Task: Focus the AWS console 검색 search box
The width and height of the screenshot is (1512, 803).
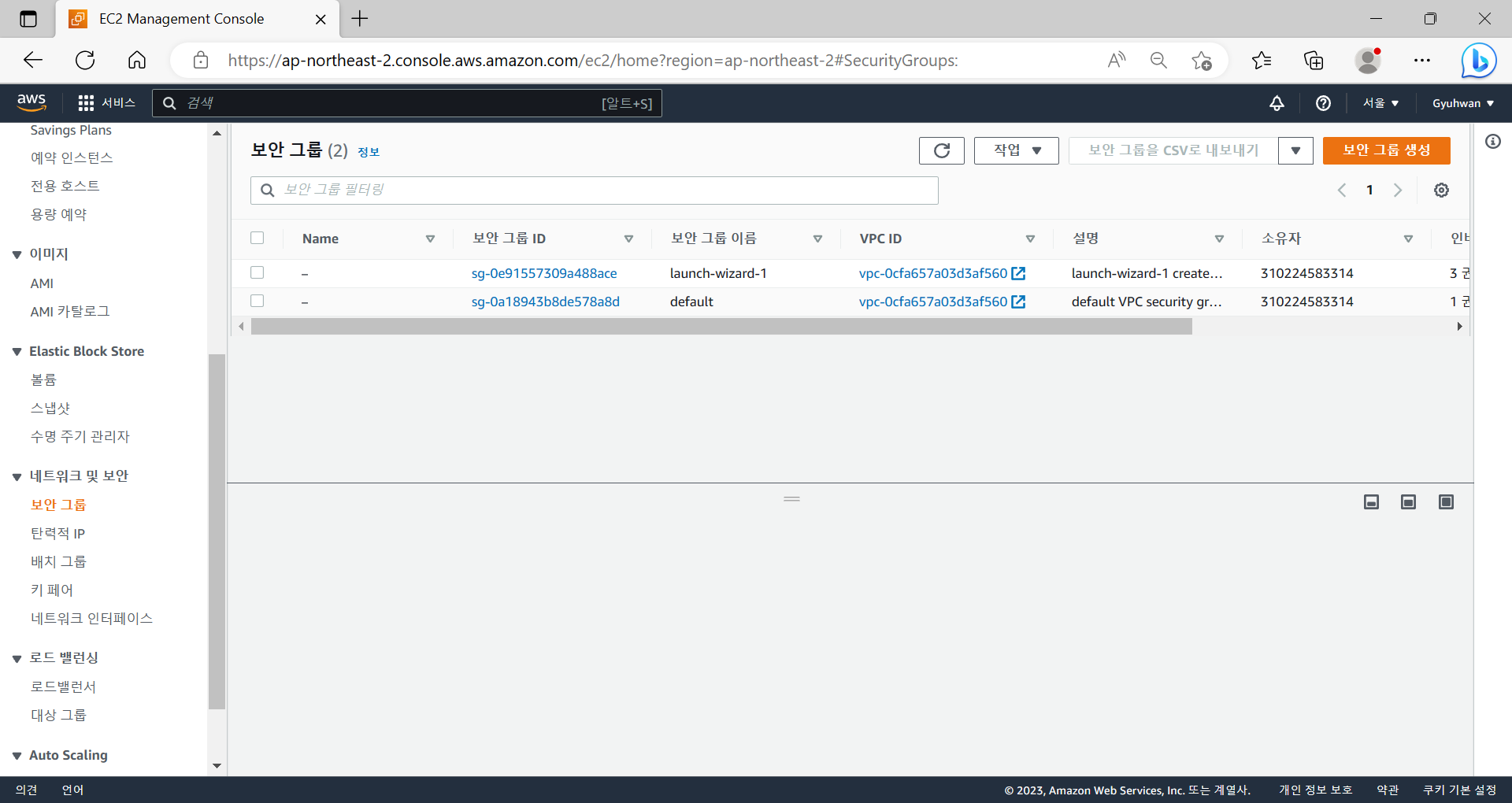Action: 407,103
